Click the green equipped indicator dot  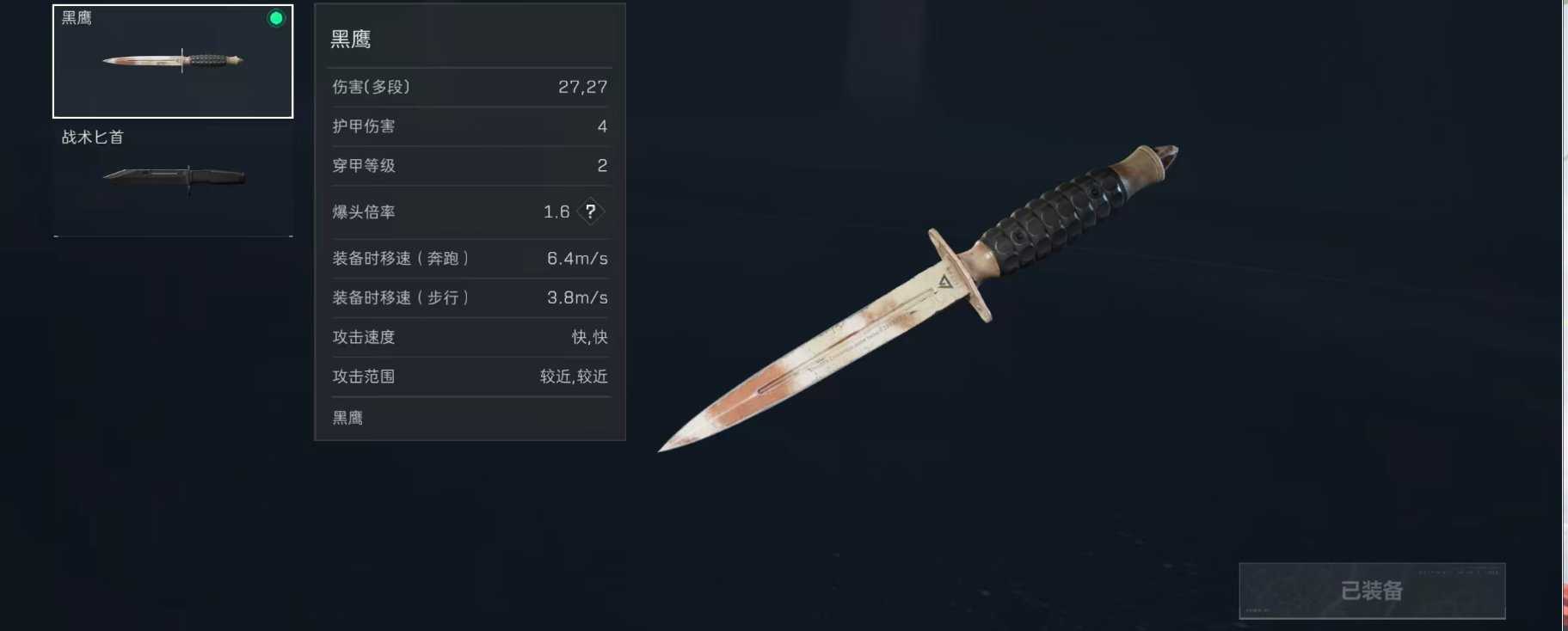pyautogui.click(x=276, y=18)
